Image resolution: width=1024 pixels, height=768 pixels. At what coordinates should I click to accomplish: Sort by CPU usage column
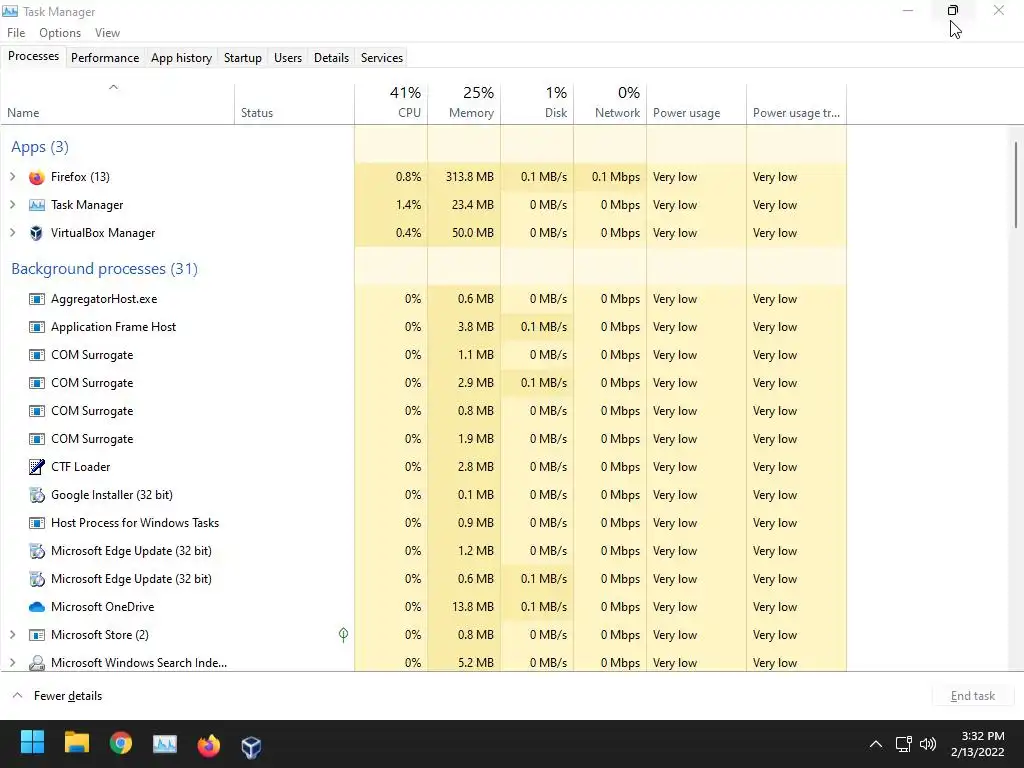[x=391, y=104]
